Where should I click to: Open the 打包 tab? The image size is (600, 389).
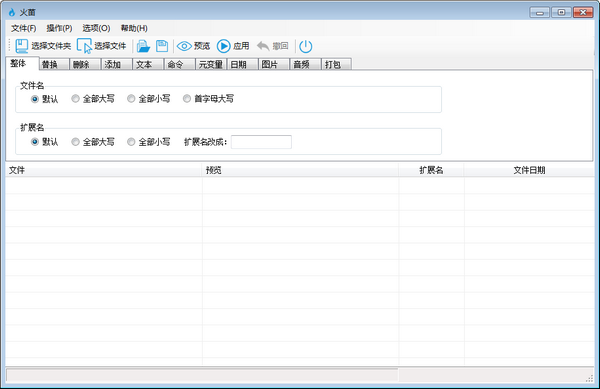tap(337, 64)
